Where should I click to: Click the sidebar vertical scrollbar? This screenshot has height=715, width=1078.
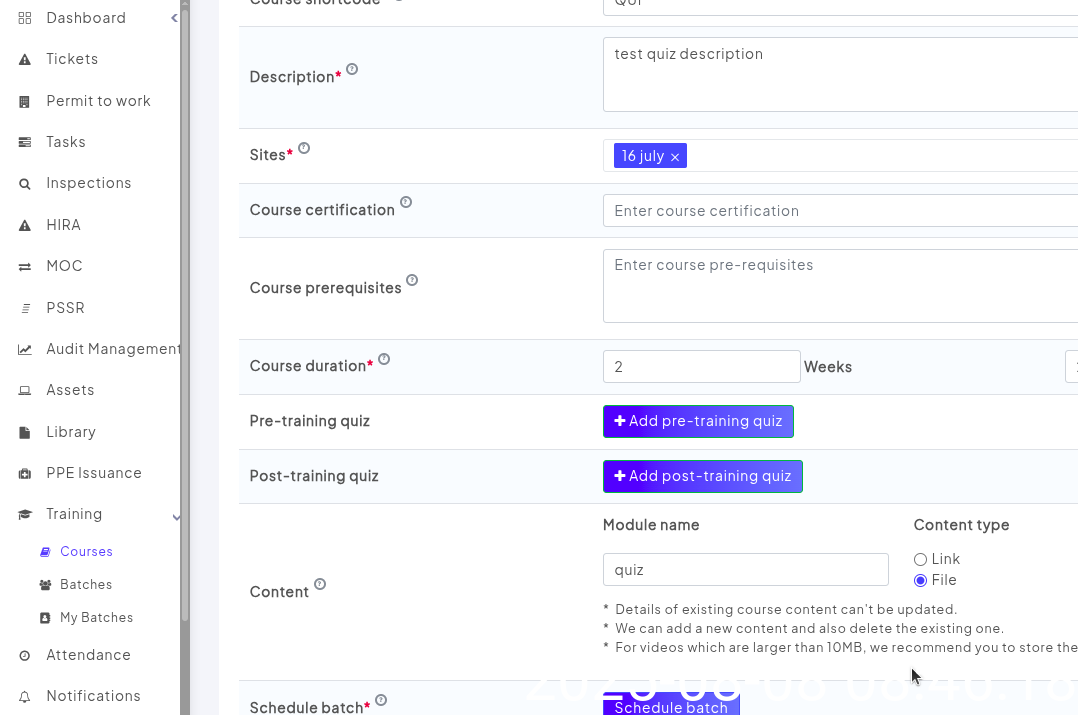pyautogui.click(x=185, y=300)
